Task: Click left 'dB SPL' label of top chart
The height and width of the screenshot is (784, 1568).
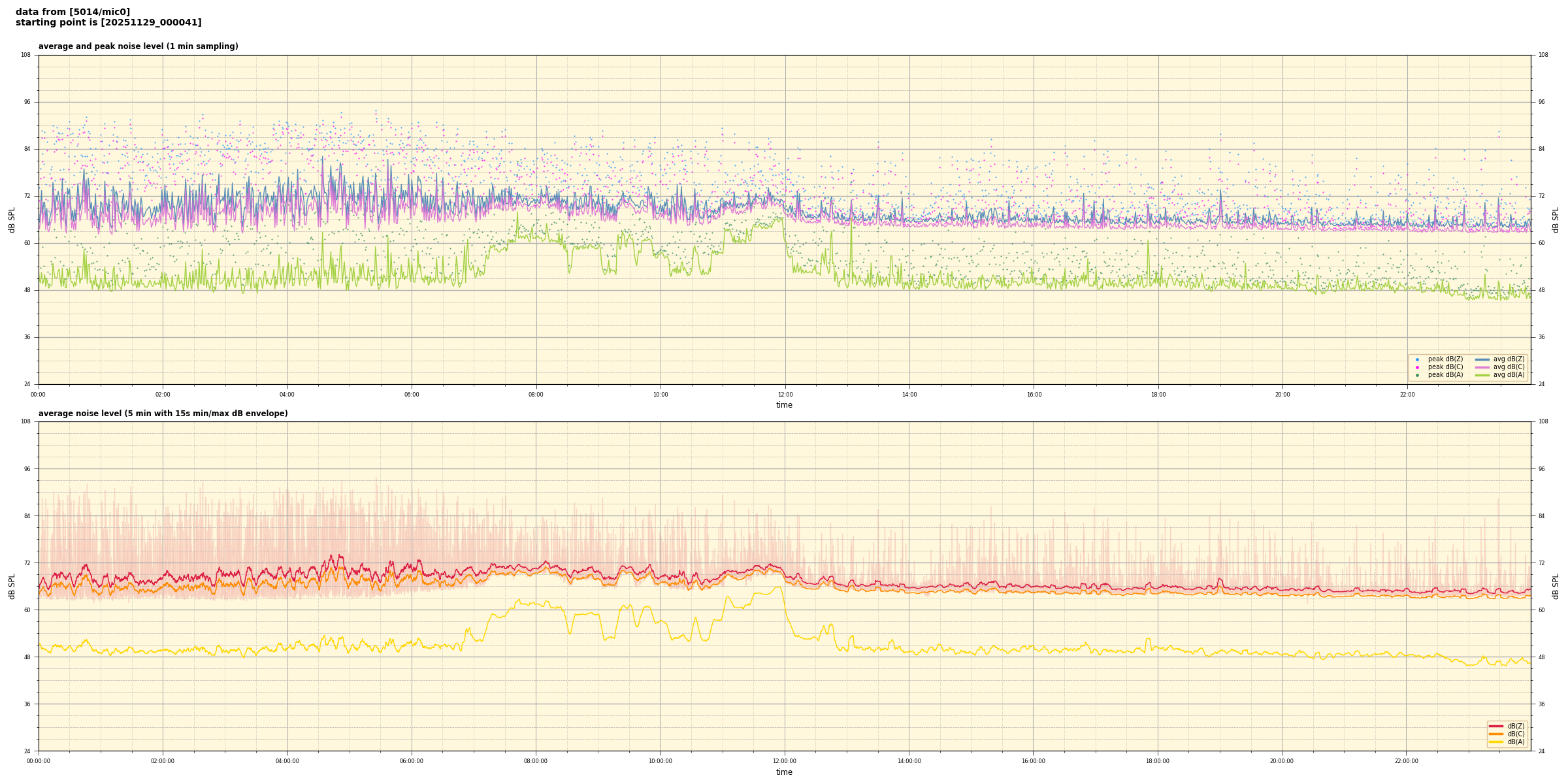Action: 12,220
